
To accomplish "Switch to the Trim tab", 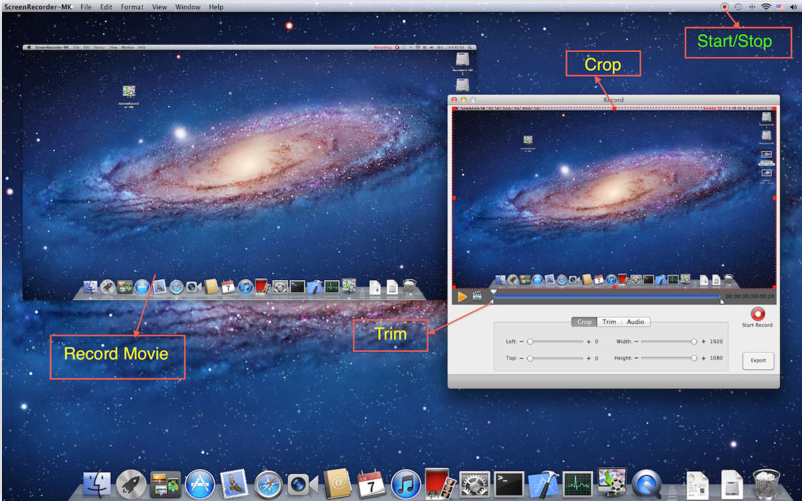I will pos(609,322).
